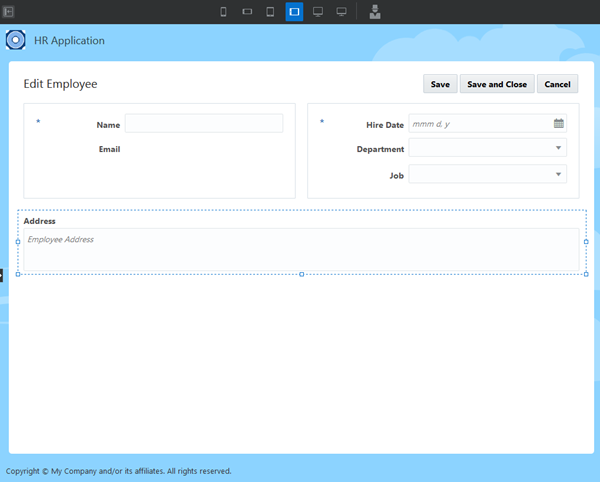
Task: Select the phone portrait preview icon
Action: 223,12
